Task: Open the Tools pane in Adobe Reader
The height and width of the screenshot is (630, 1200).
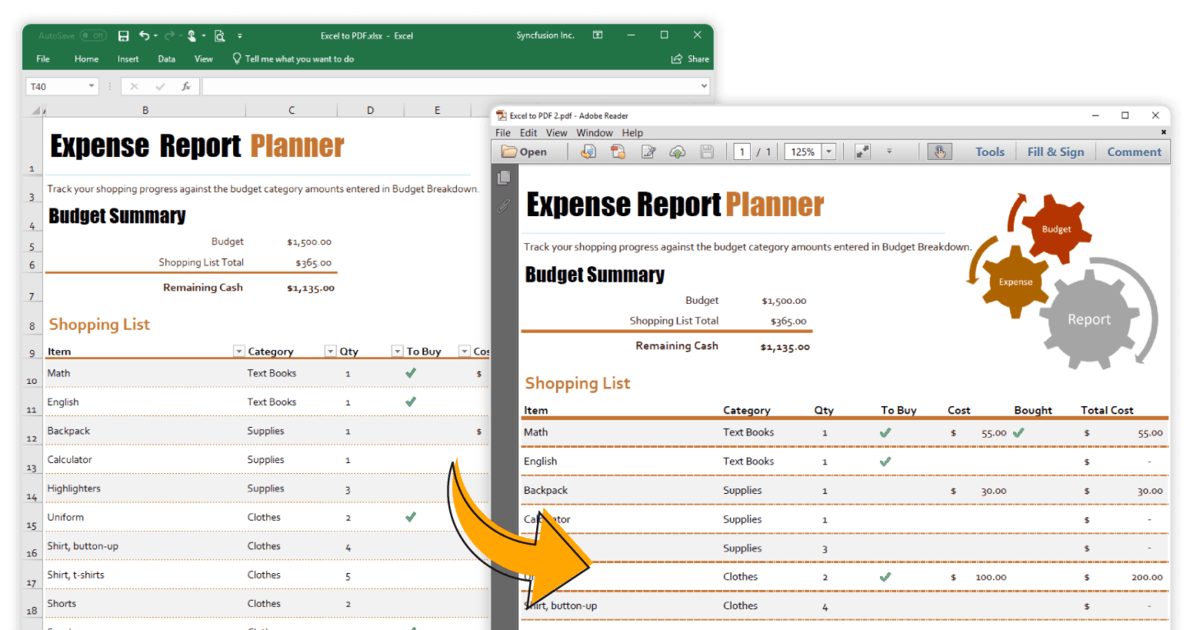Action: (x=990, y=152)
